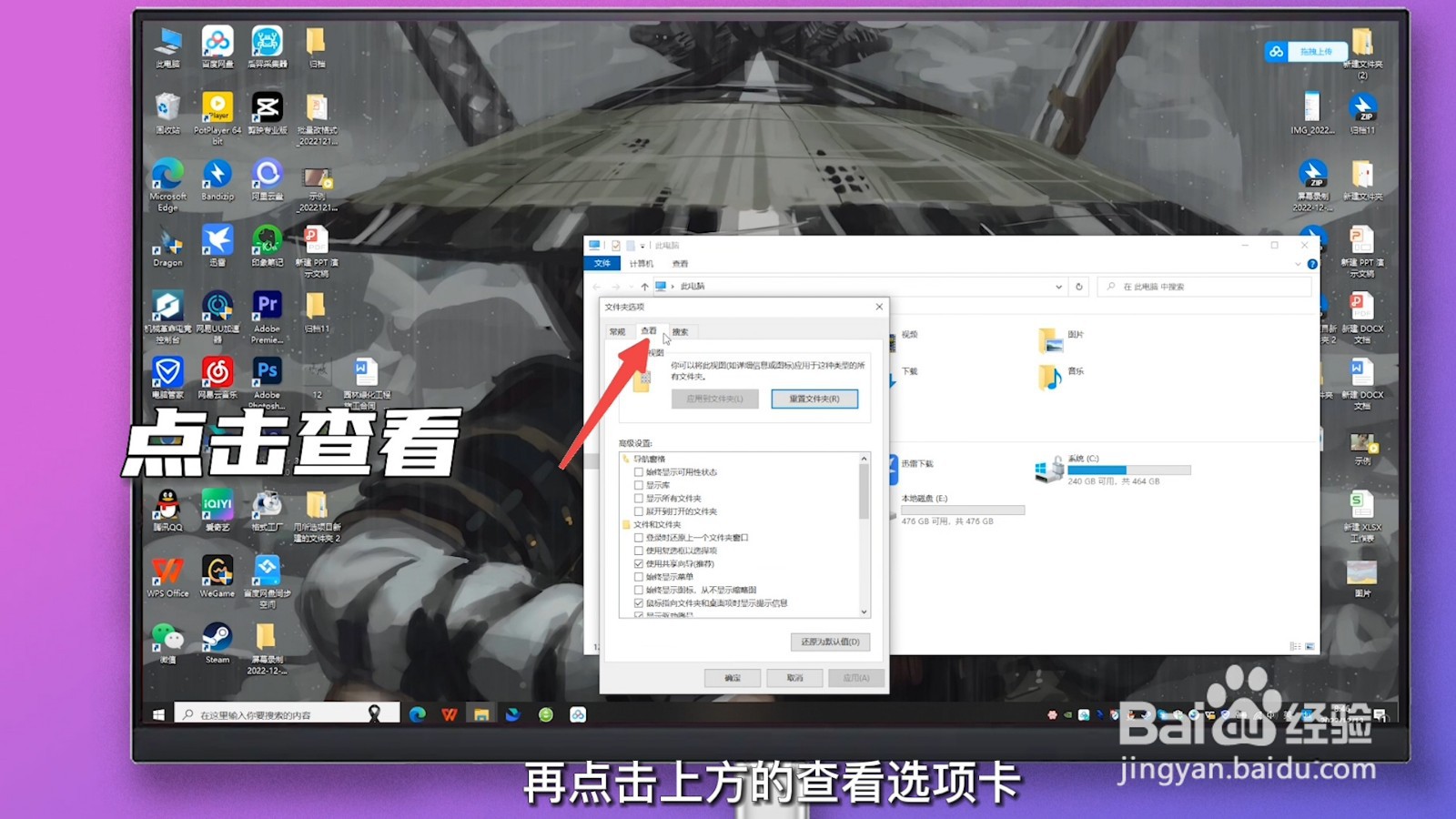Open the Explorer address bar history dropdown
Screen dimensions: 1456x819
point(1058,287)
